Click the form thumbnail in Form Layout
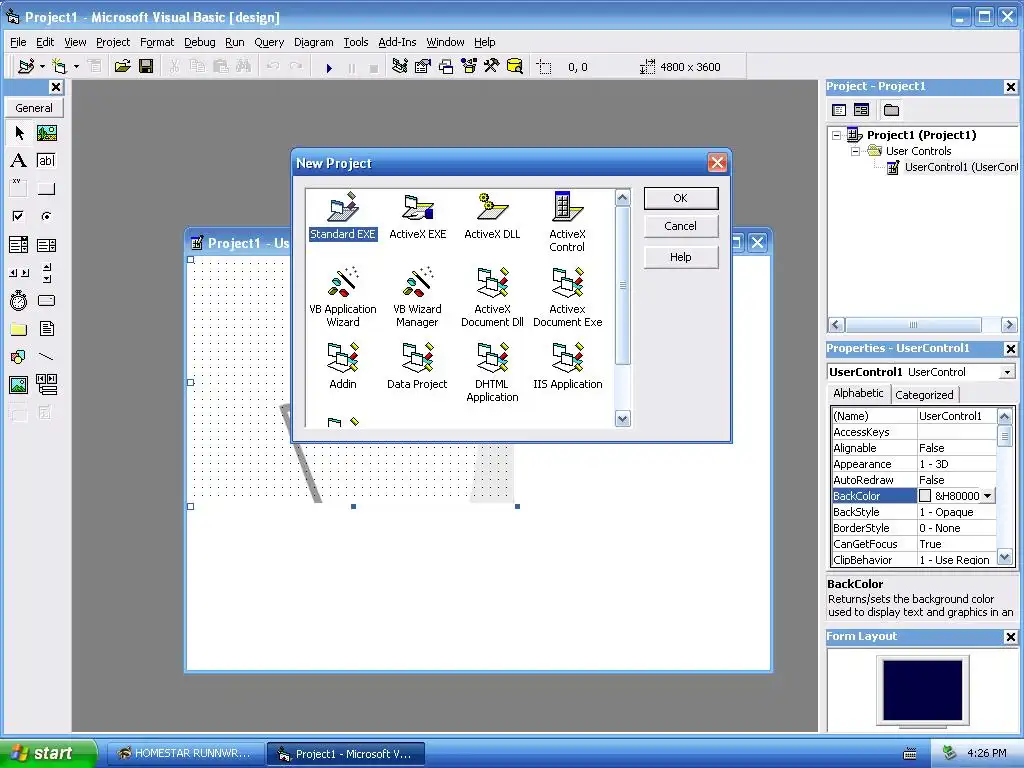 pos(922,690)
